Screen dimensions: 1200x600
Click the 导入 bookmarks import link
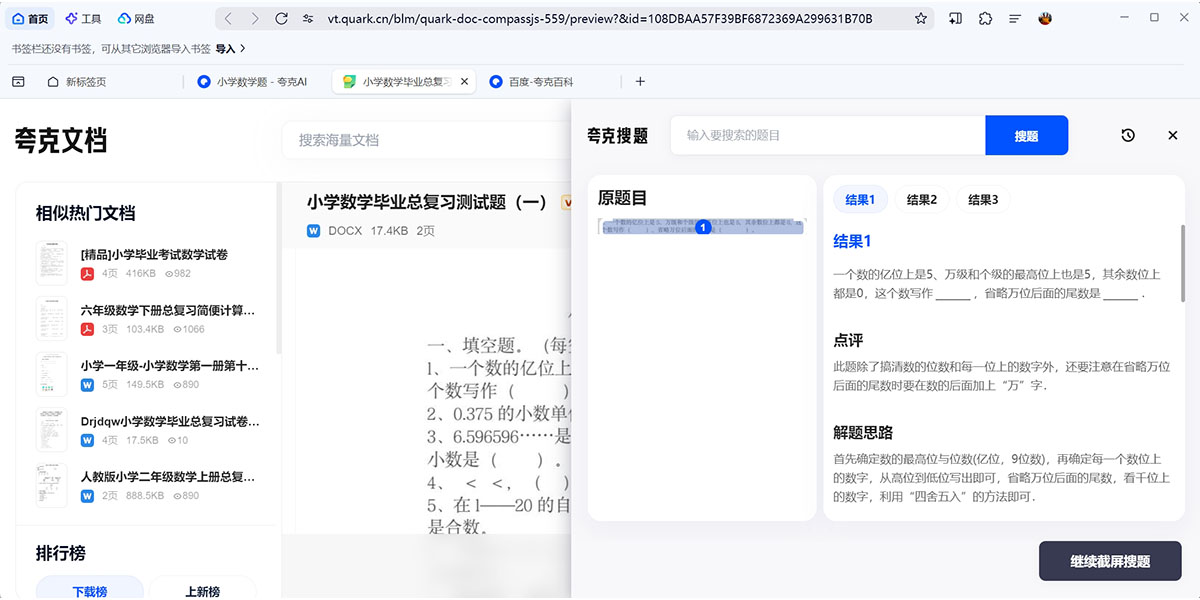pos(225,48)
